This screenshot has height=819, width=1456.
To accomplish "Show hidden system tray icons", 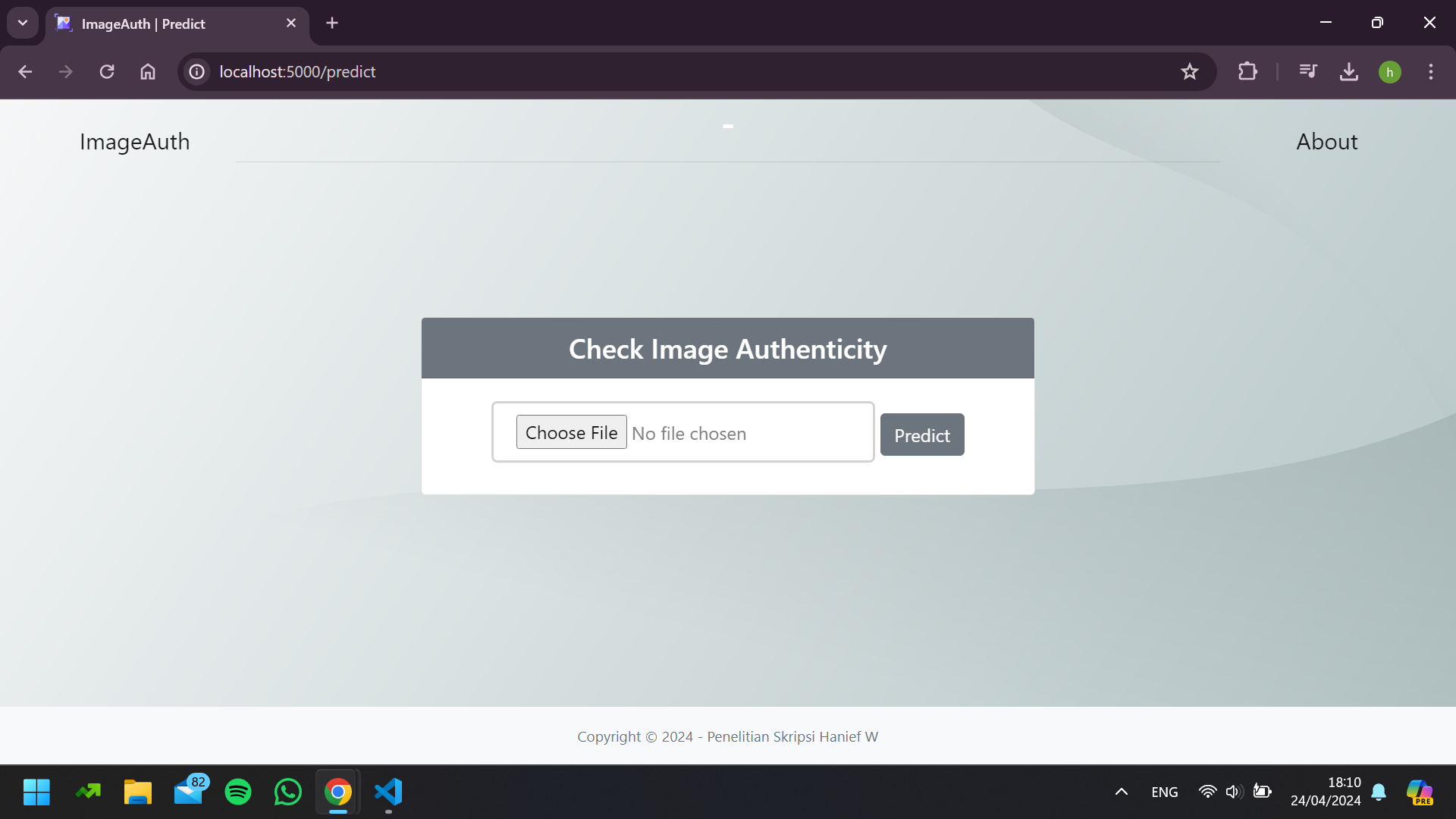I will pos(1121,792).
